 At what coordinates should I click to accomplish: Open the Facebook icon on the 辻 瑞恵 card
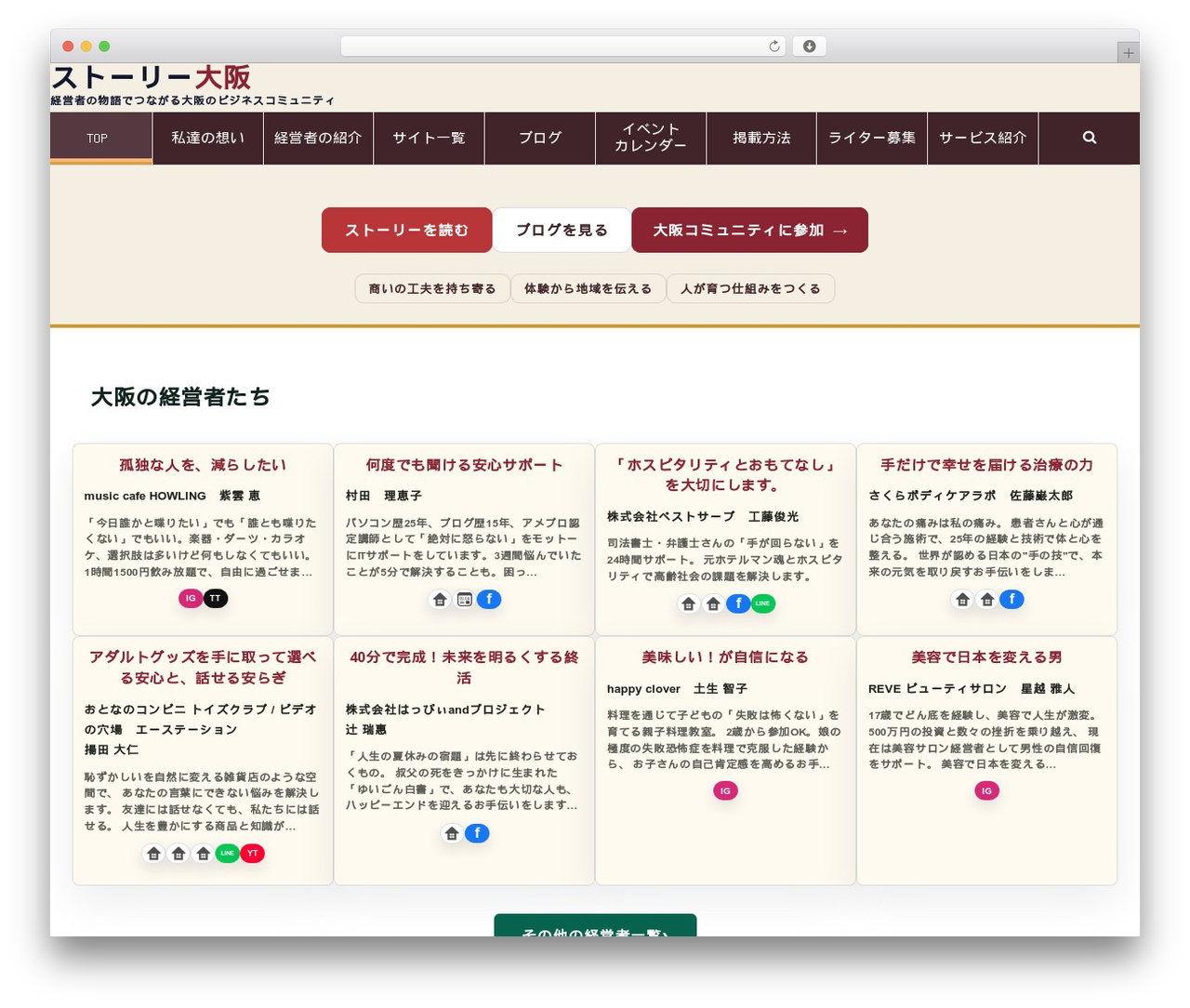(x=477, y=833)
